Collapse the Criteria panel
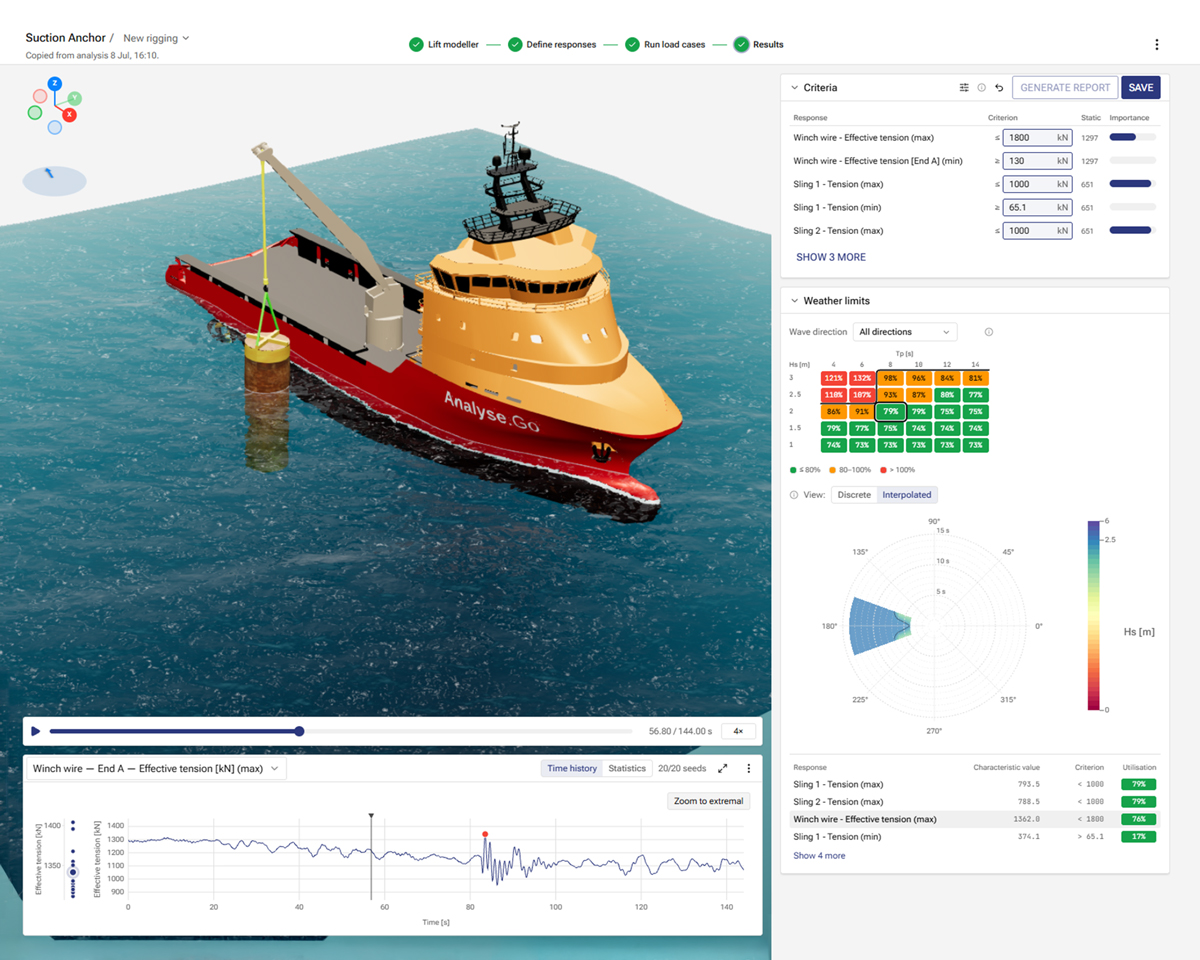This screenshot has height=960, width=1200. click(794, 88)
